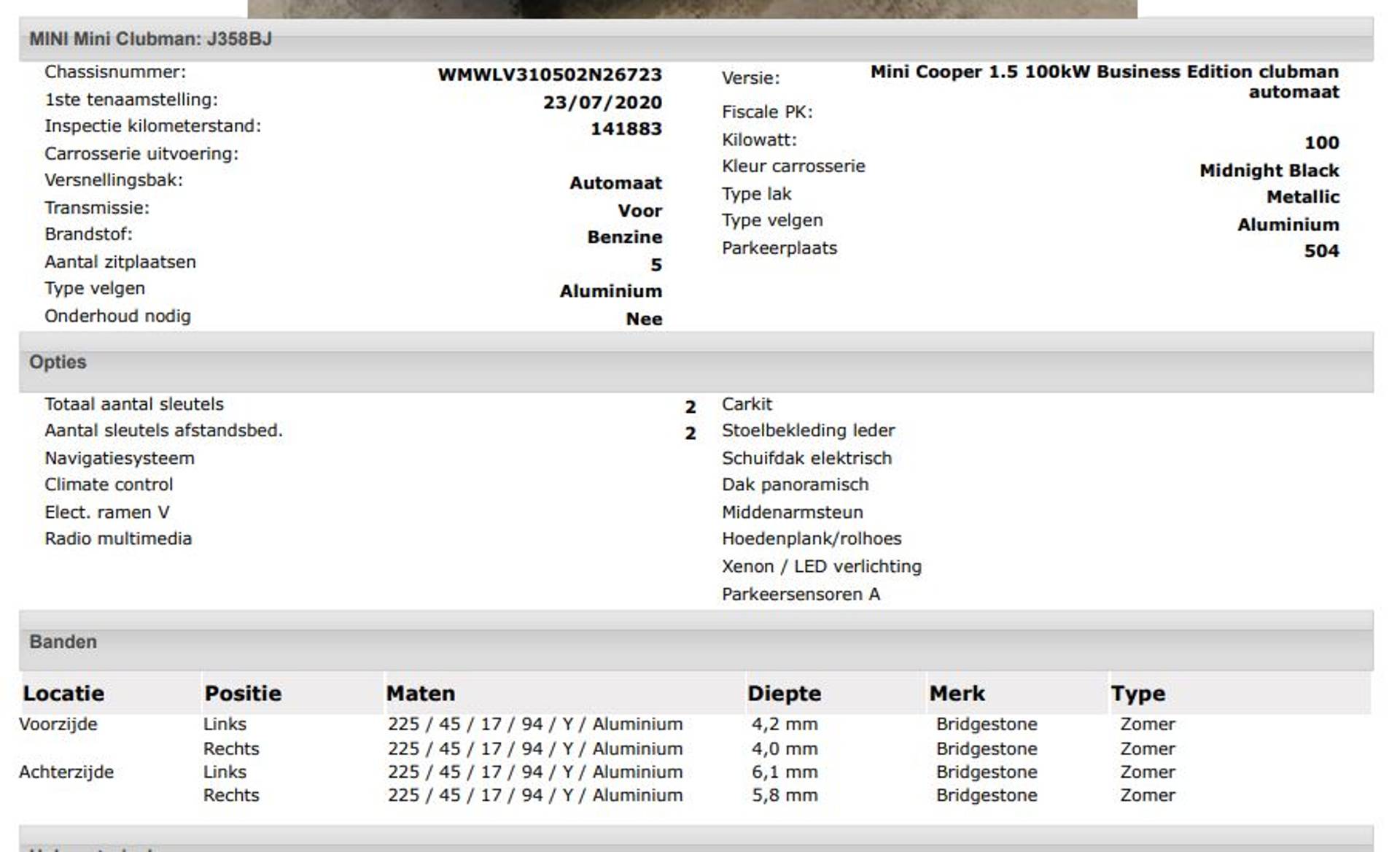Click the Midnight Black color value
1400x852 pixels.
pos(1269,170)
